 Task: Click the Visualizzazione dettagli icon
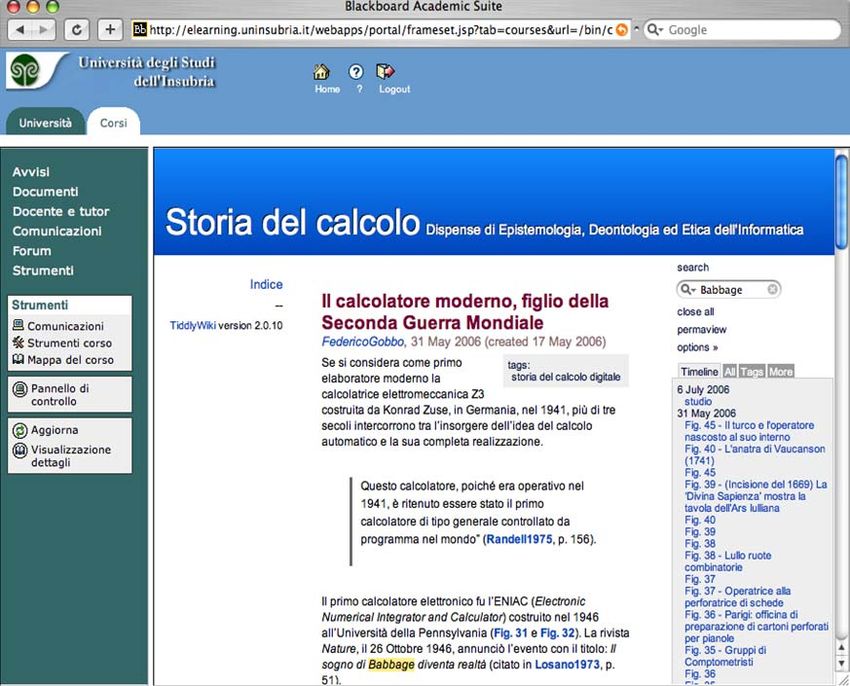[20, 451]
